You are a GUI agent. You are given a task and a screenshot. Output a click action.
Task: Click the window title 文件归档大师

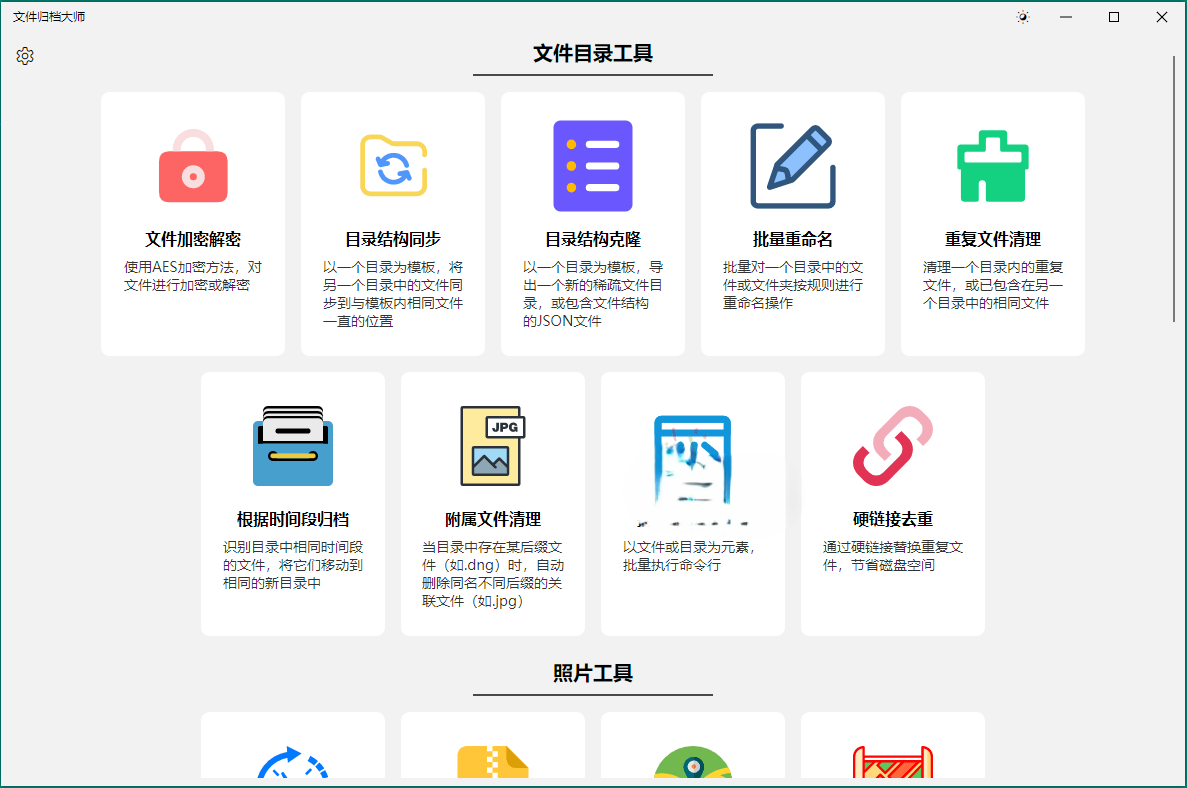point(49,17)
